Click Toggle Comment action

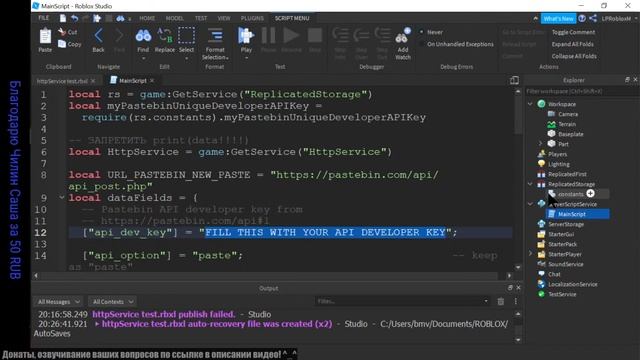tap(573, 32)
